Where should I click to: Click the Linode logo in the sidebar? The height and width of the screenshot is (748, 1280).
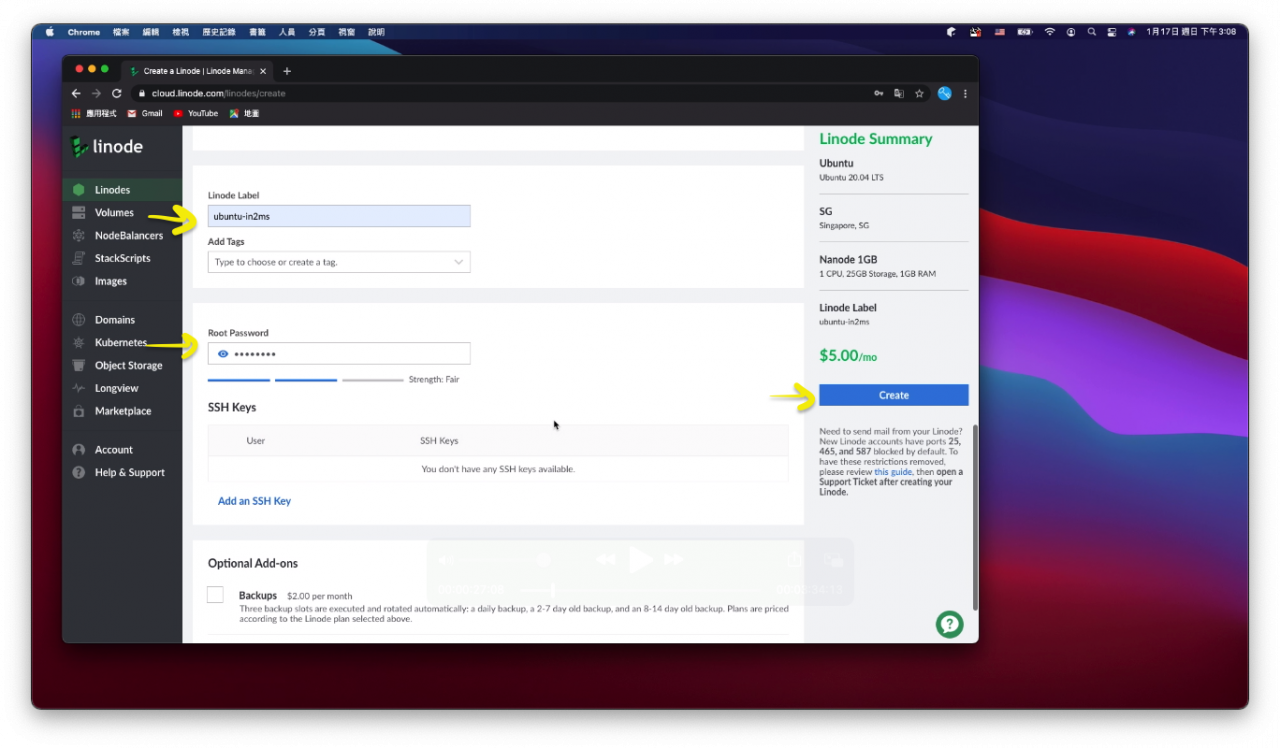pyautogui.click(x=107, y=147)
